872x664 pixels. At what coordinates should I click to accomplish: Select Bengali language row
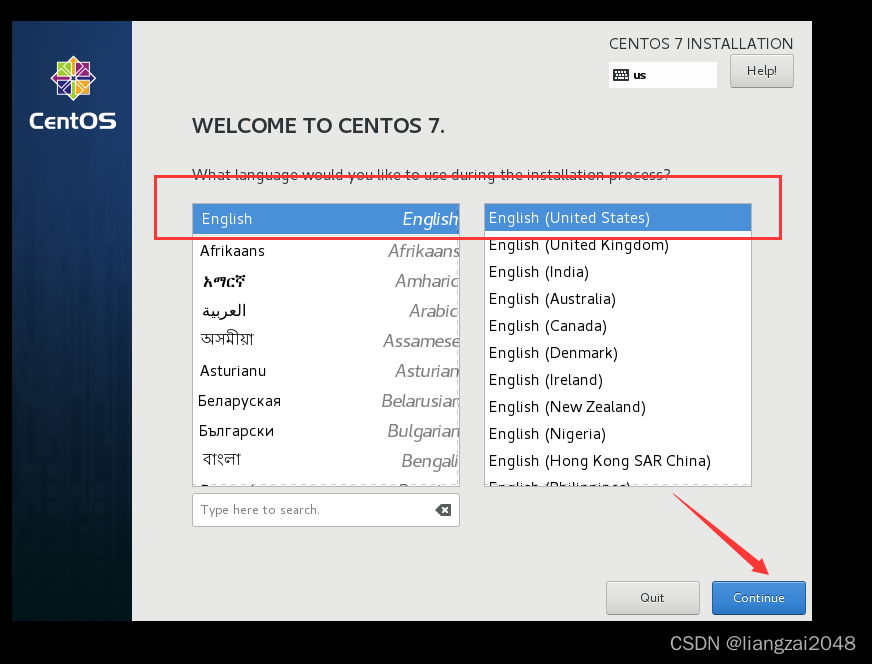tap(326, 460)
